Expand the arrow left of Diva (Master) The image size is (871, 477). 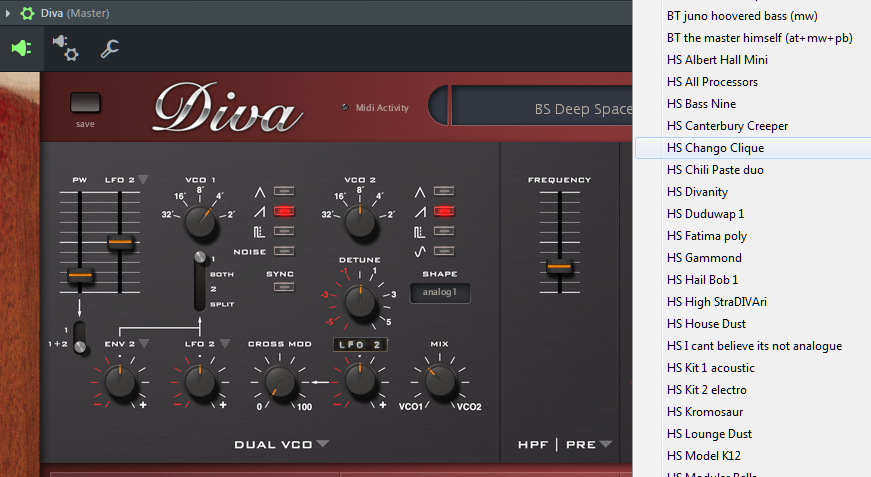[8, 13]
